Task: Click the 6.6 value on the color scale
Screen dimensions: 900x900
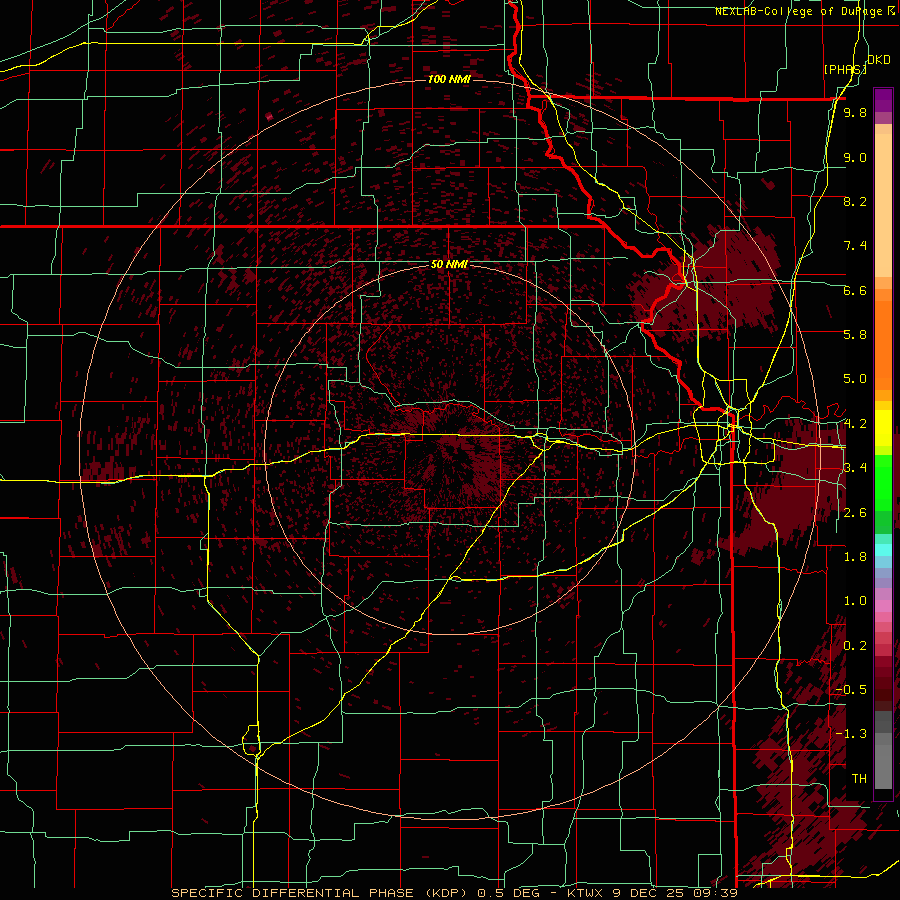Action: [855, 290]
